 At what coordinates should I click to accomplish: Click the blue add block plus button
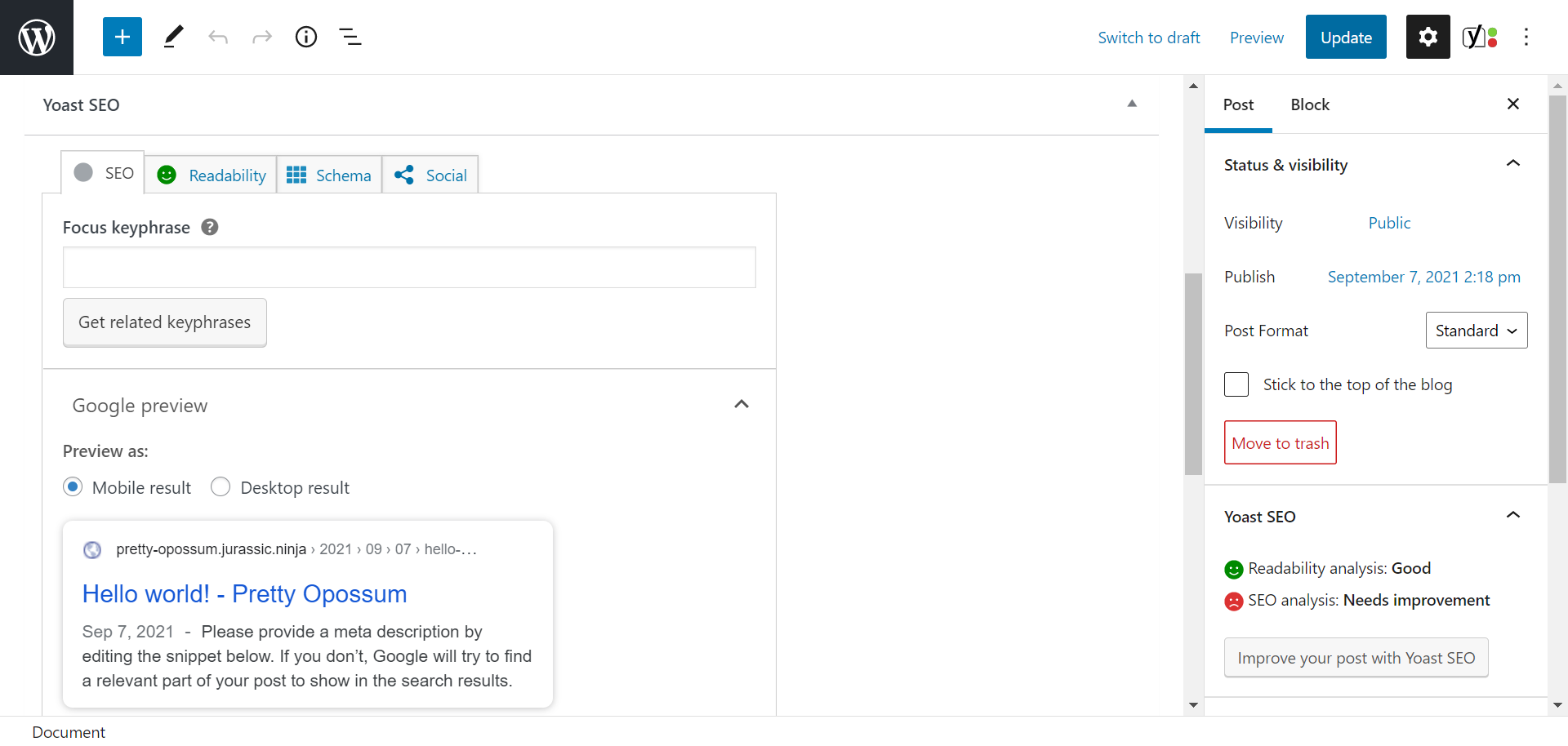pyautogui.click(x=122, y=37)
